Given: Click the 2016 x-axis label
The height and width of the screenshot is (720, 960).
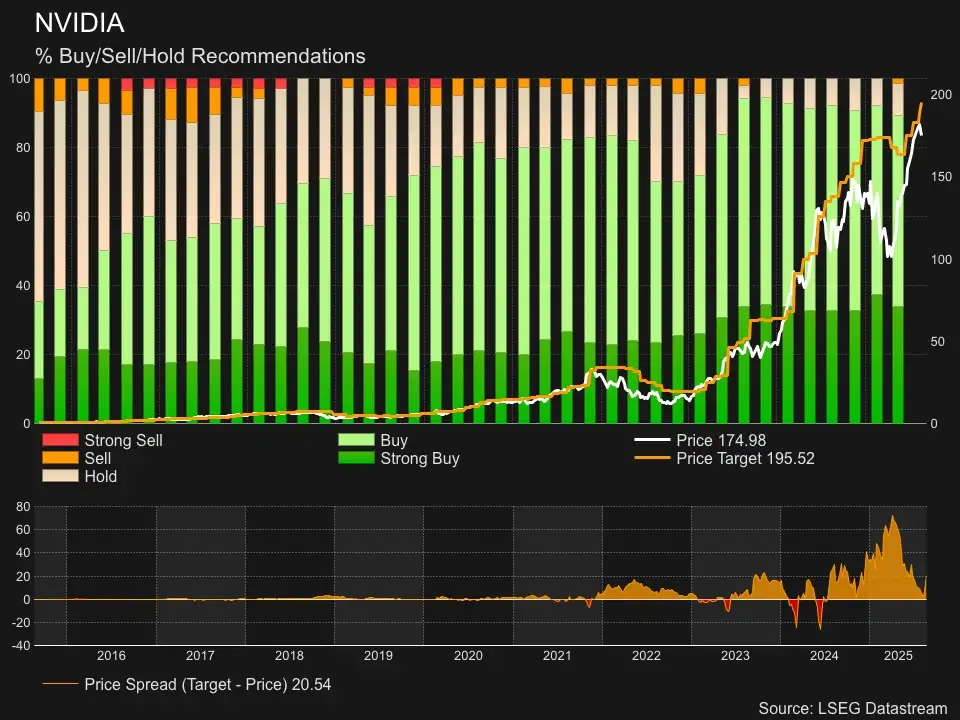Looking at the screenshot, I should pos(111,656).
